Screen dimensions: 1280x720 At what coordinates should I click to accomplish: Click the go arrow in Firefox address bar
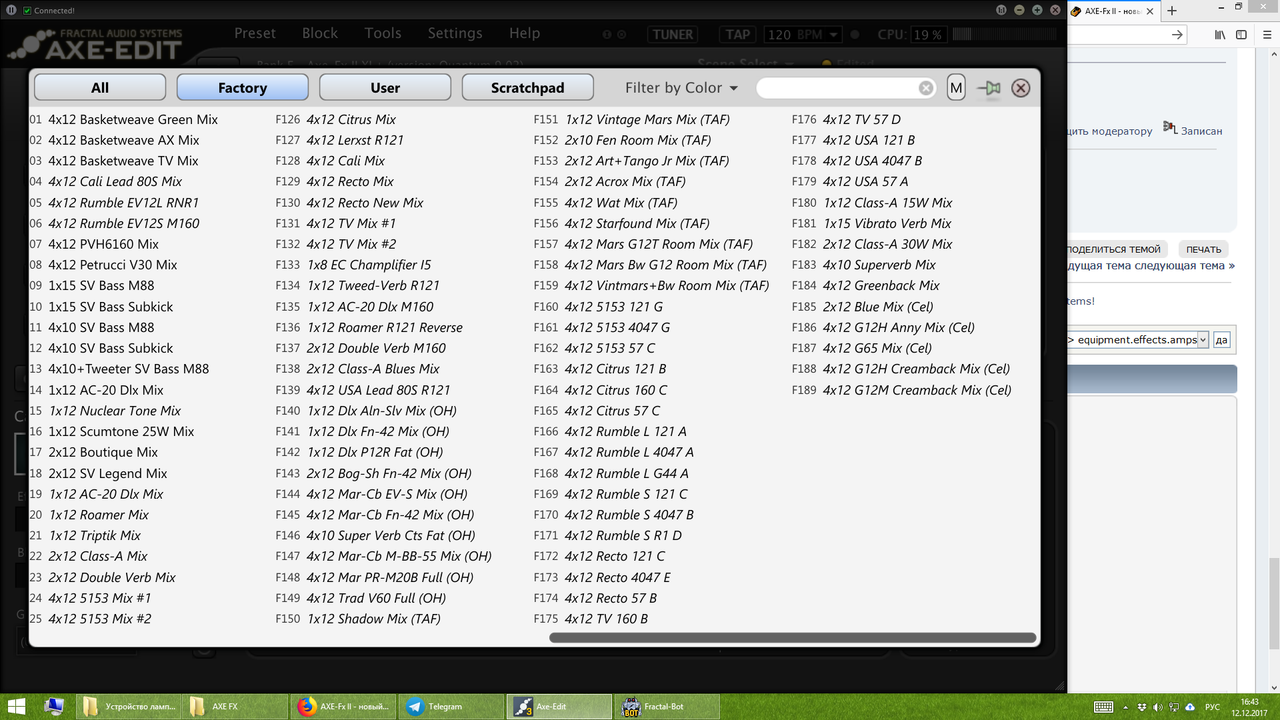point(1177,35)
